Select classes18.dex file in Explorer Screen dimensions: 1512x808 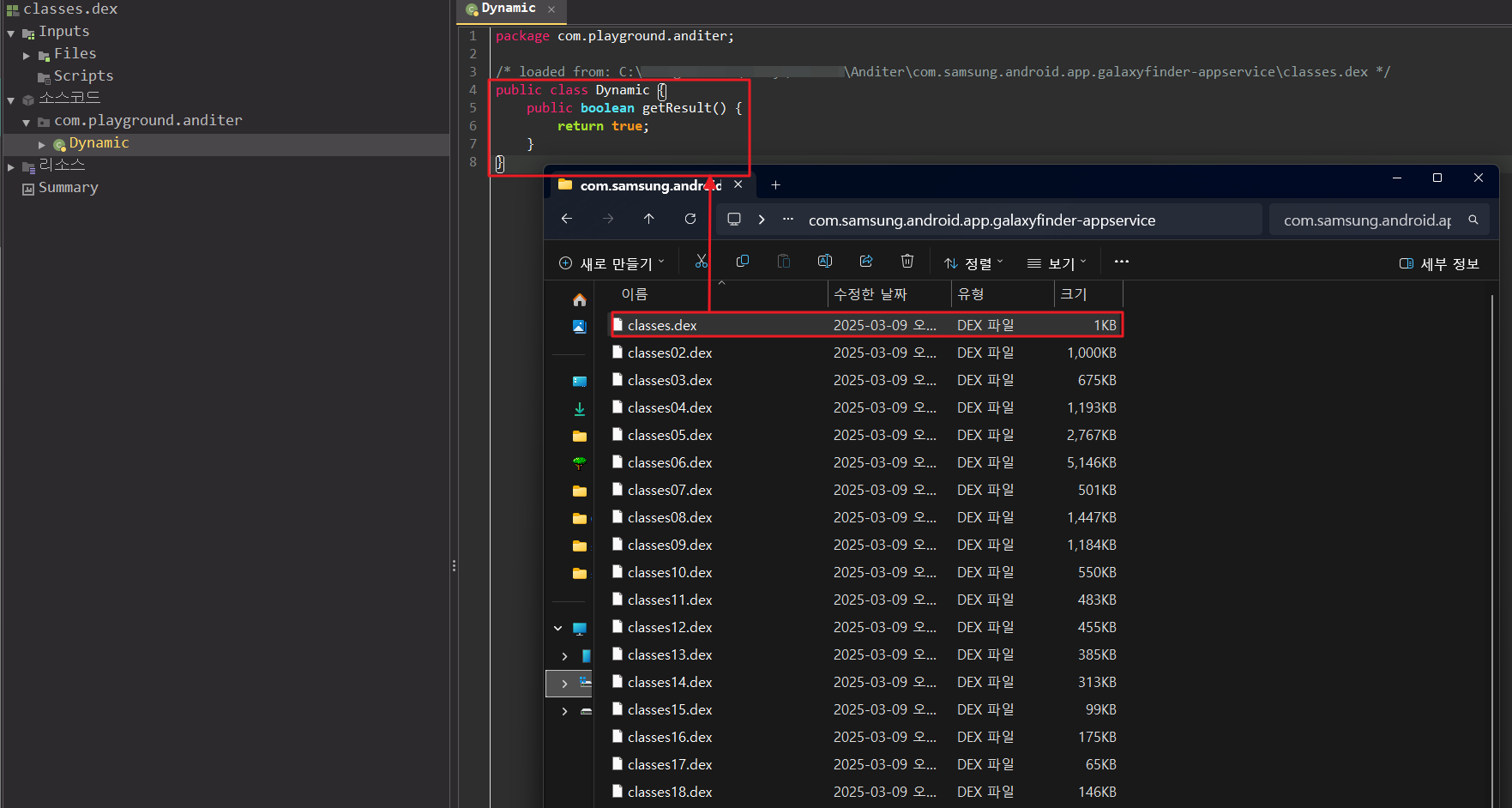(x=865, y=792)
